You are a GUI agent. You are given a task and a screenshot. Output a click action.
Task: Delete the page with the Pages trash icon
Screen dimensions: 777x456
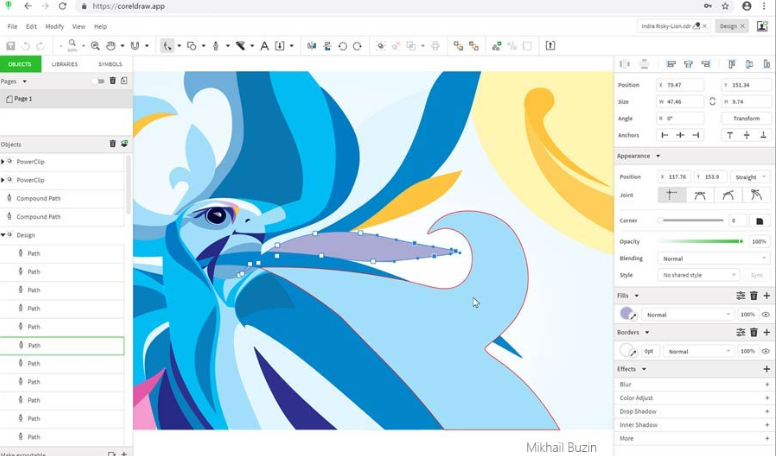tap(112, 80)
